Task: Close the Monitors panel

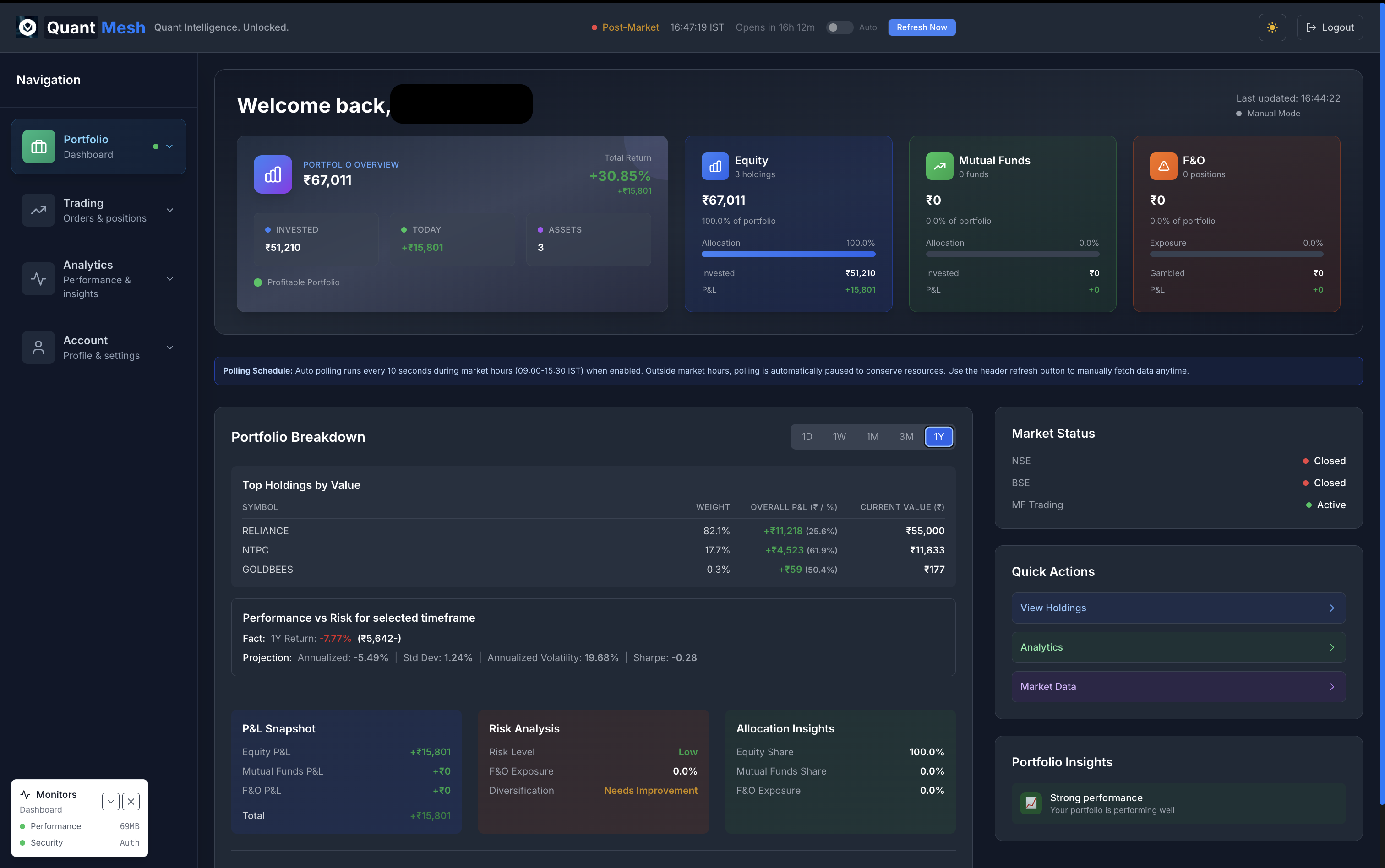Action: point(131,802)
